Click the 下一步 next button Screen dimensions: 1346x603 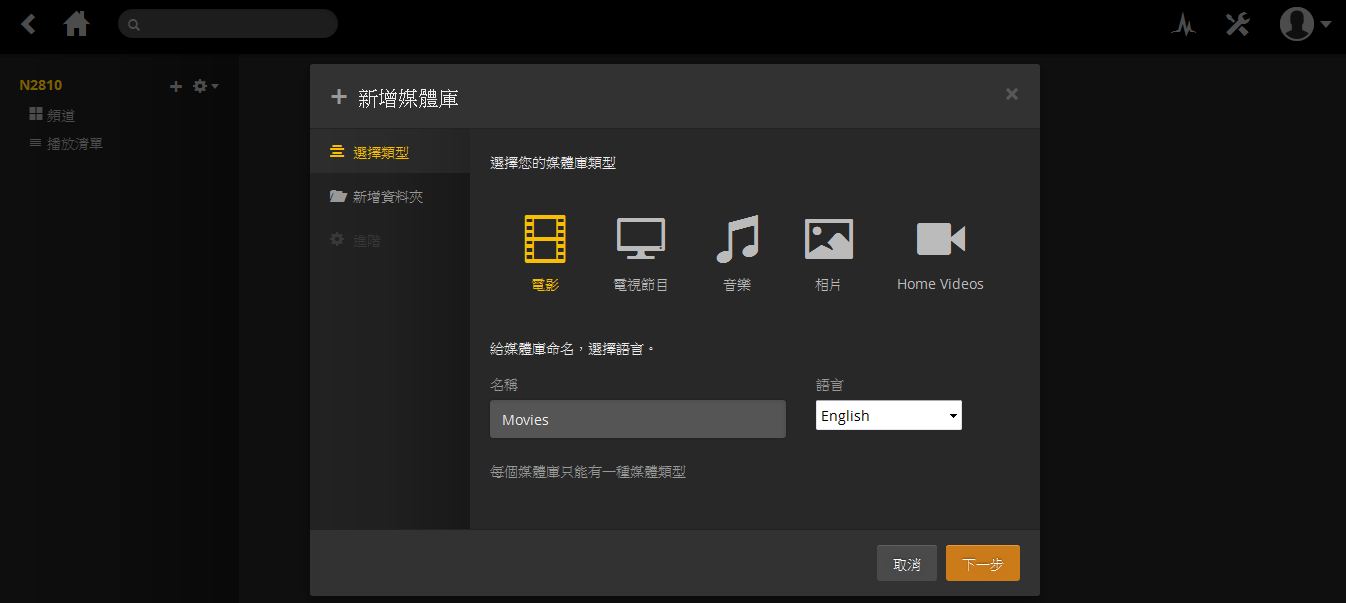983,563
